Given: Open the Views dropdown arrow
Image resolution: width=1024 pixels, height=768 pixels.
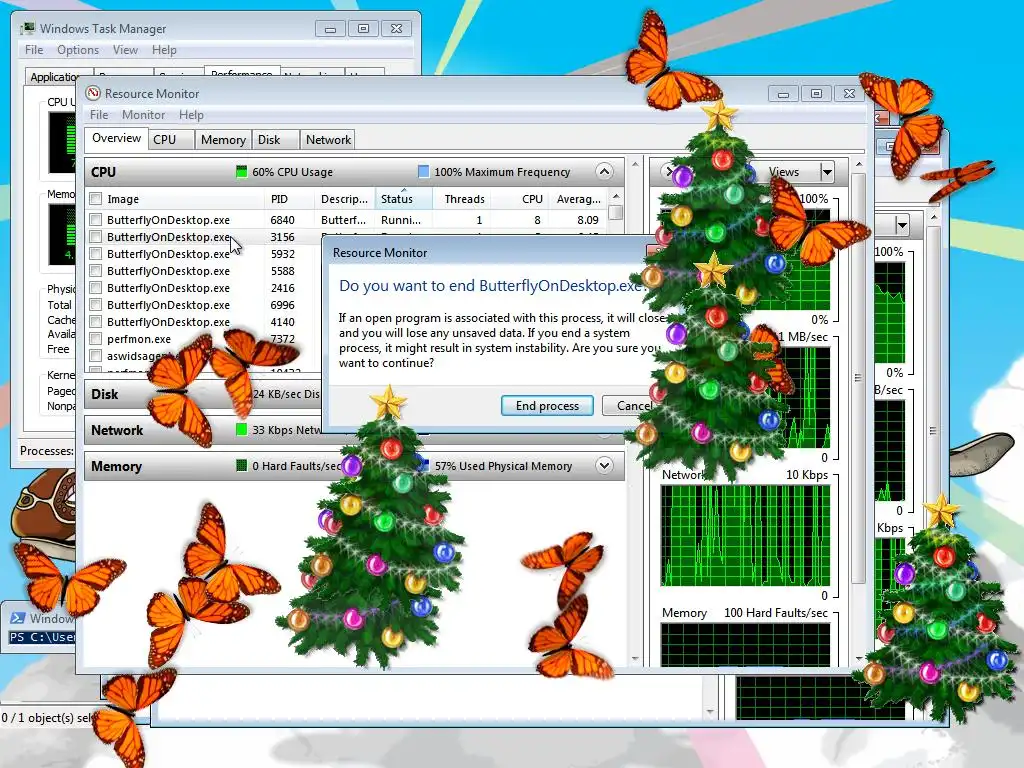Looking at the screenshot, I should point(827,172).
